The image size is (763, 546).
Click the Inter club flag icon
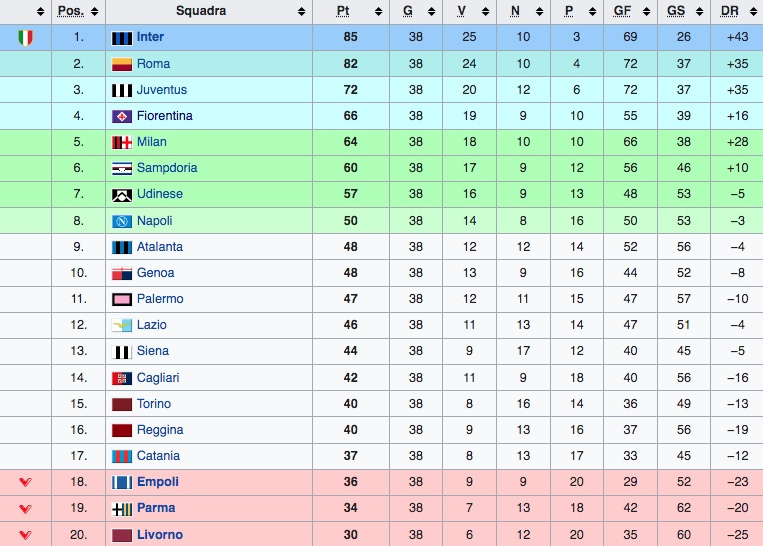pos(122,38)
